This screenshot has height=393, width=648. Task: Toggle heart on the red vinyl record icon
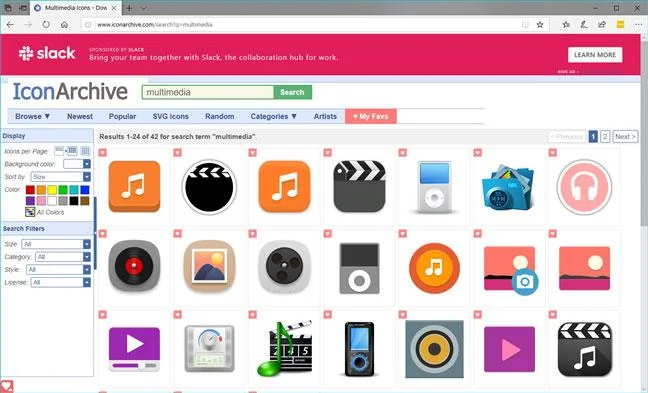click(x=102, y=234)
